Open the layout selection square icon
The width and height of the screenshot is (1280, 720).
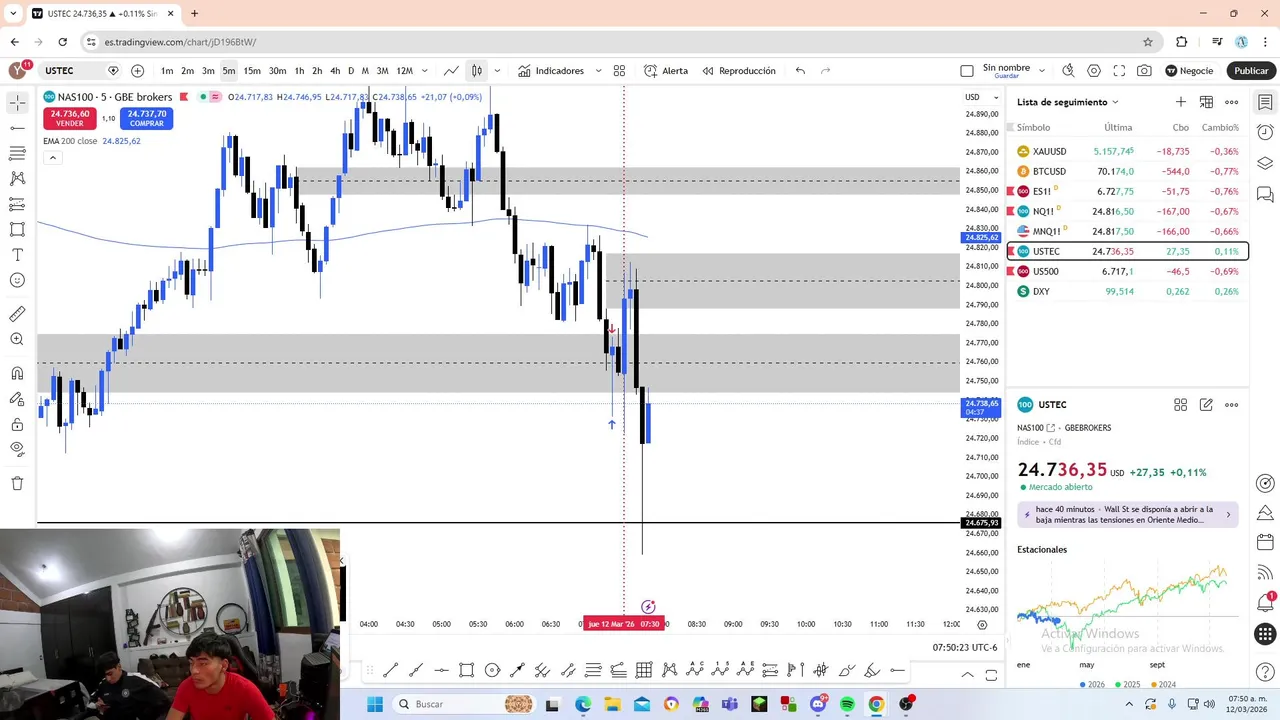(967, 71)
